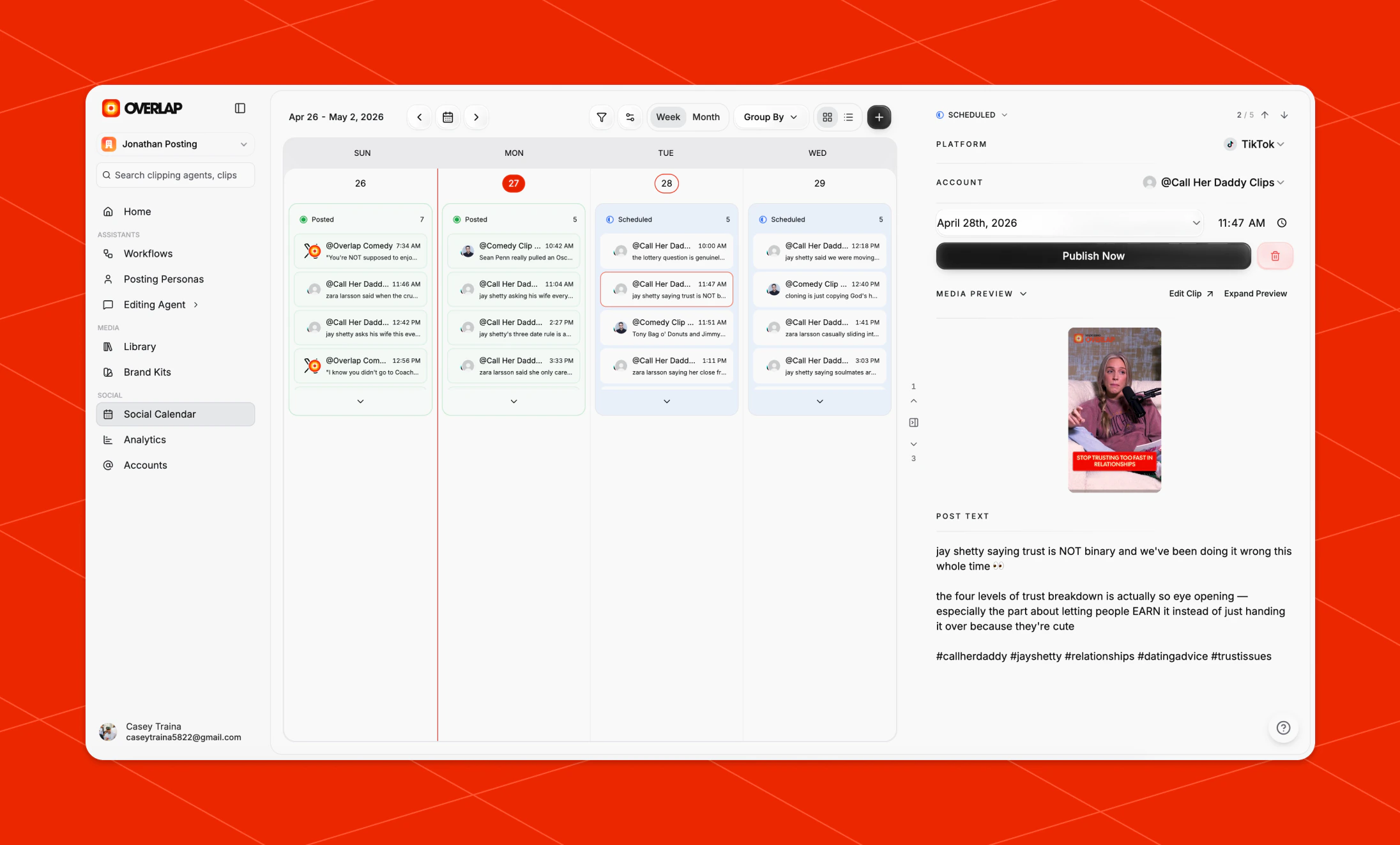
Task: Switch to list view layout
Action: pos(849,118)
